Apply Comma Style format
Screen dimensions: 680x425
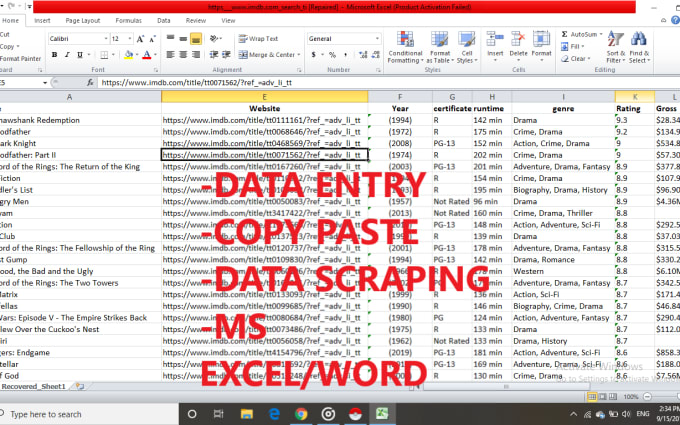pos(345,55)
